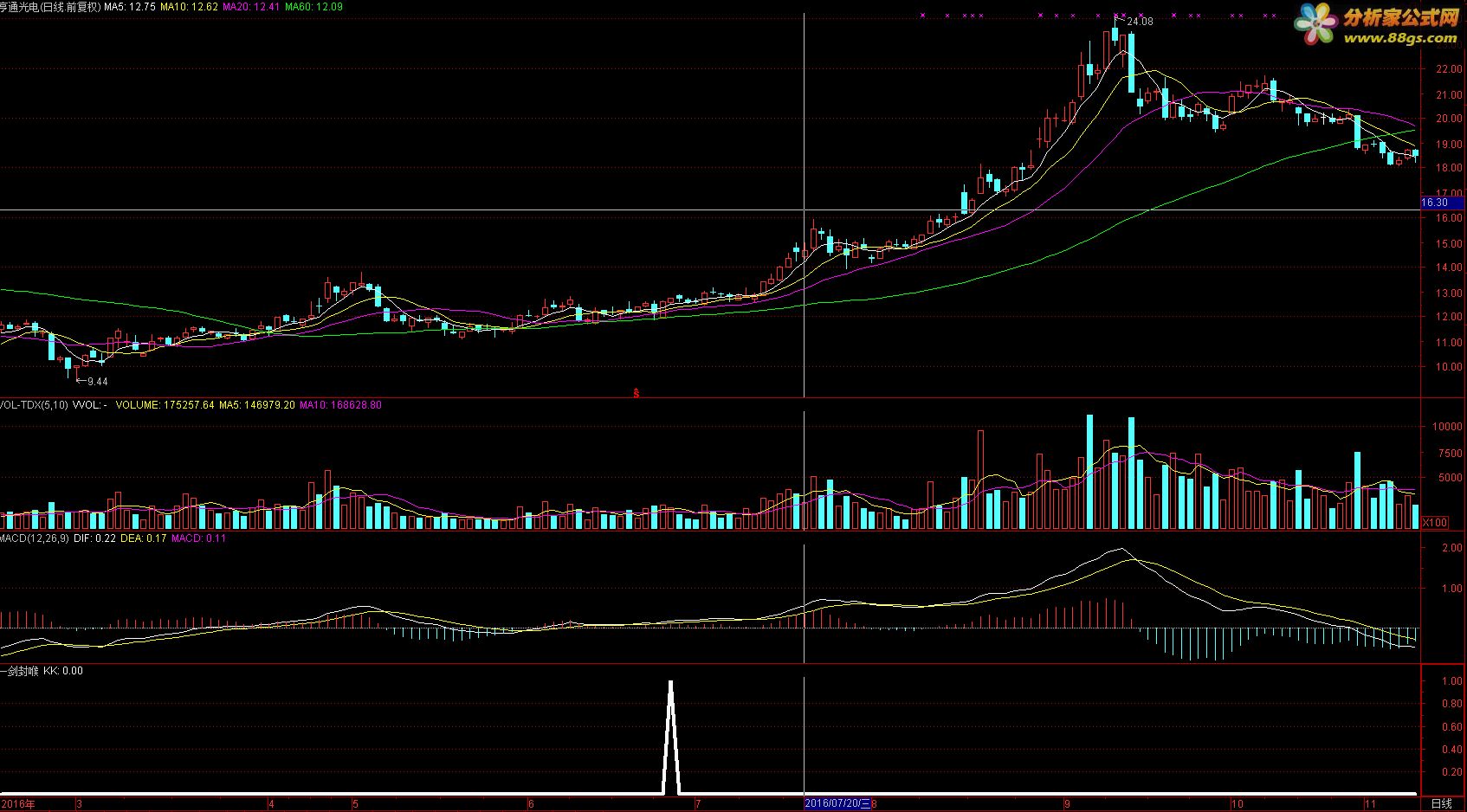Click the X100 volume unit label
This screenshot has width=1467, height=812.
[x=1435, y=522]
